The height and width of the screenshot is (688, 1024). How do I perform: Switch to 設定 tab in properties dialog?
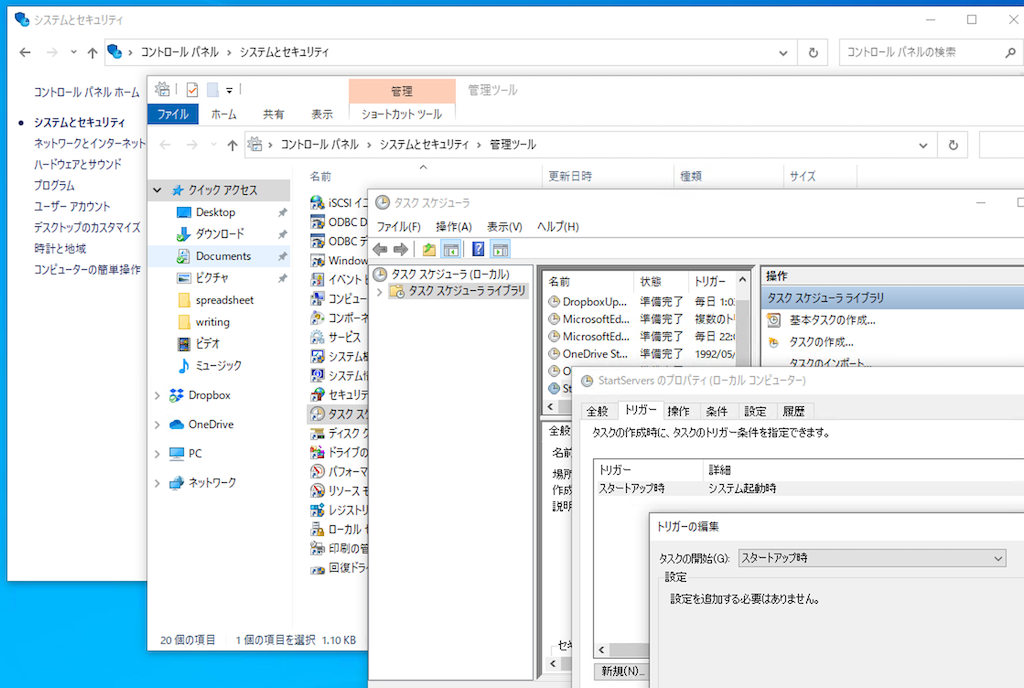(755, 411)
